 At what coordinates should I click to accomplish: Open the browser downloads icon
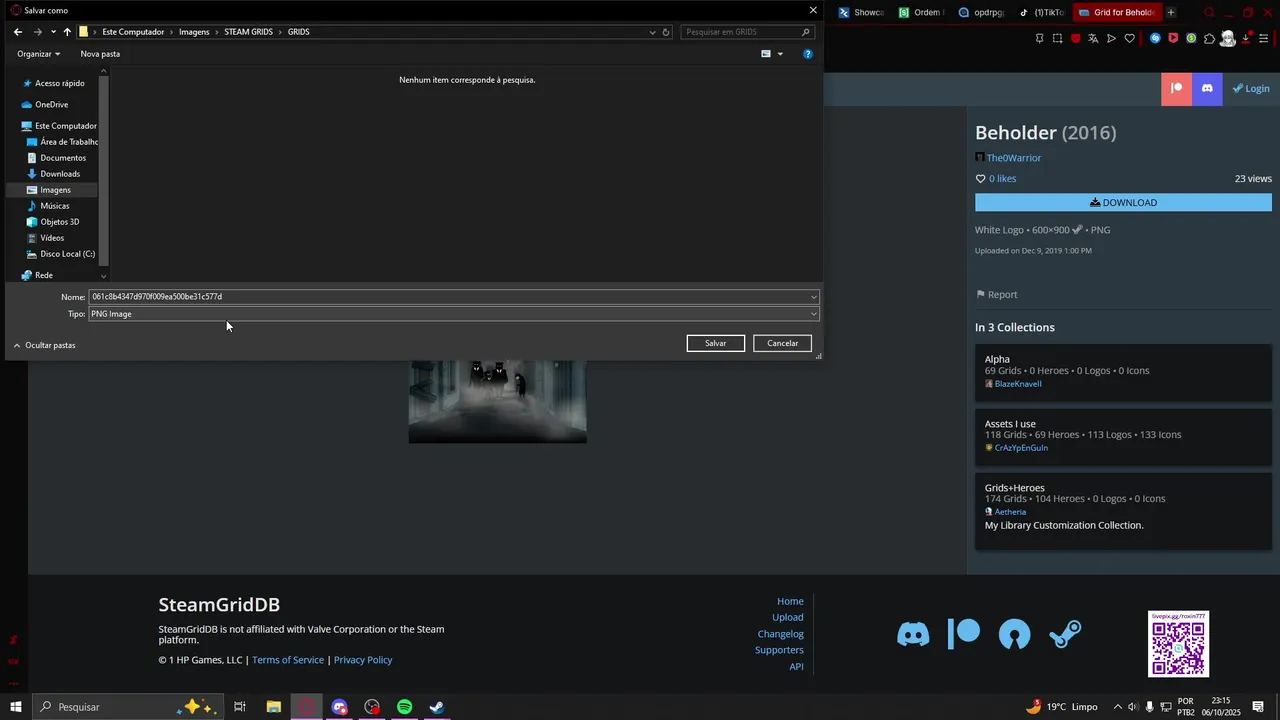[1247, 39]
